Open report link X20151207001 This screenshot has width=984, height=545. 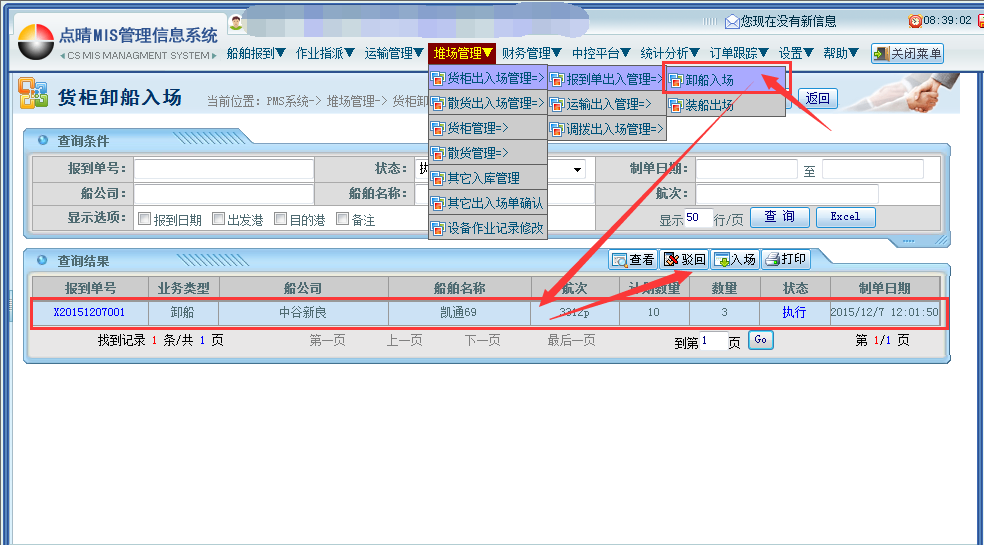89,313
